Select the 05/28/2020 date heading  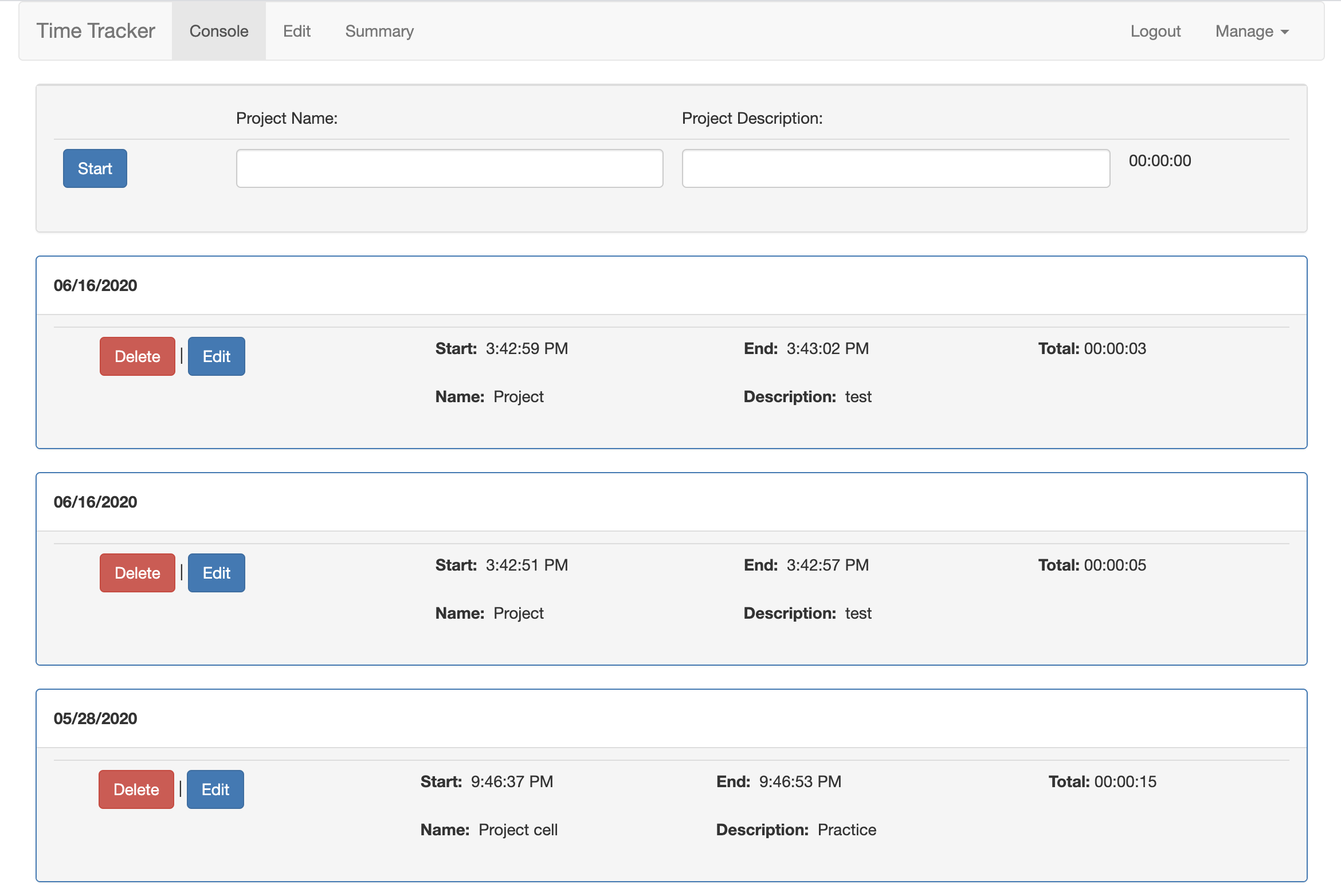pyautogui.click(x=96, y=718)
